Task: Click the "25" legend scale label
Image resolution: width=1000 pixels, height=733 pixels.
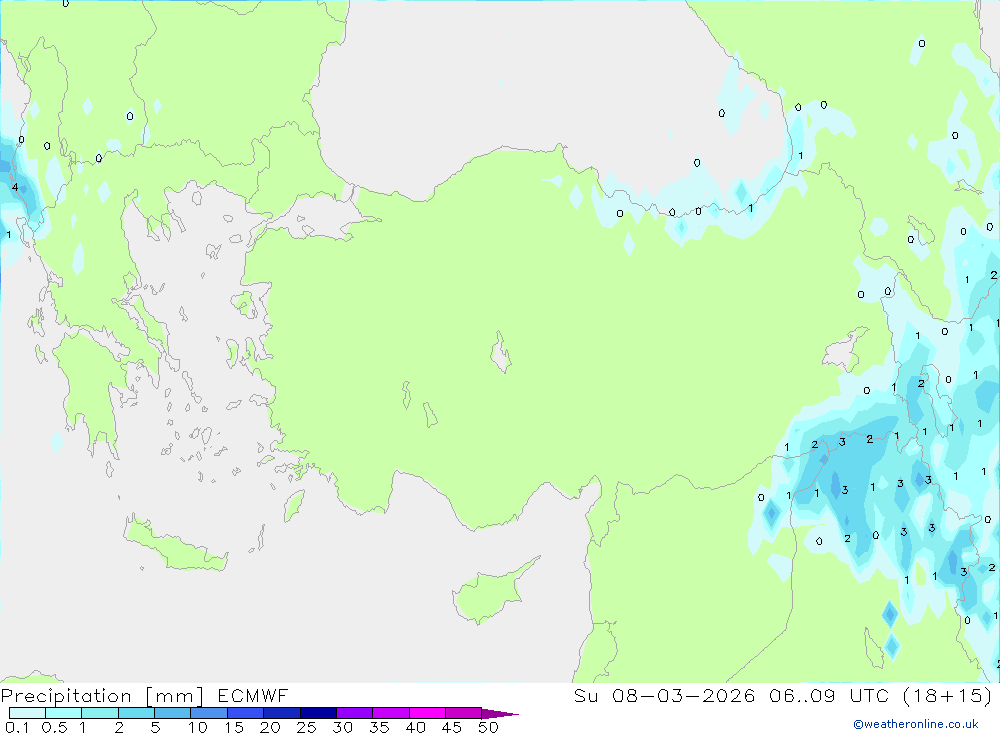Action: click(306, 727)
